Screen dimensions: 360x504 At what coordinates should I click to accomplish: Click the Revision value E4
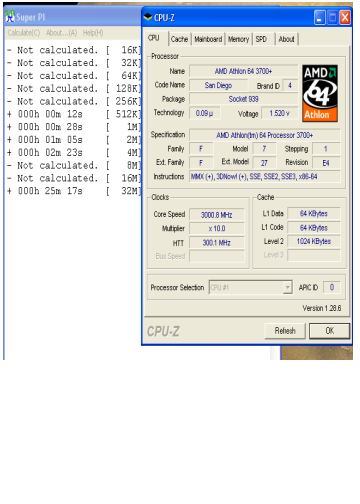(326, 163)
